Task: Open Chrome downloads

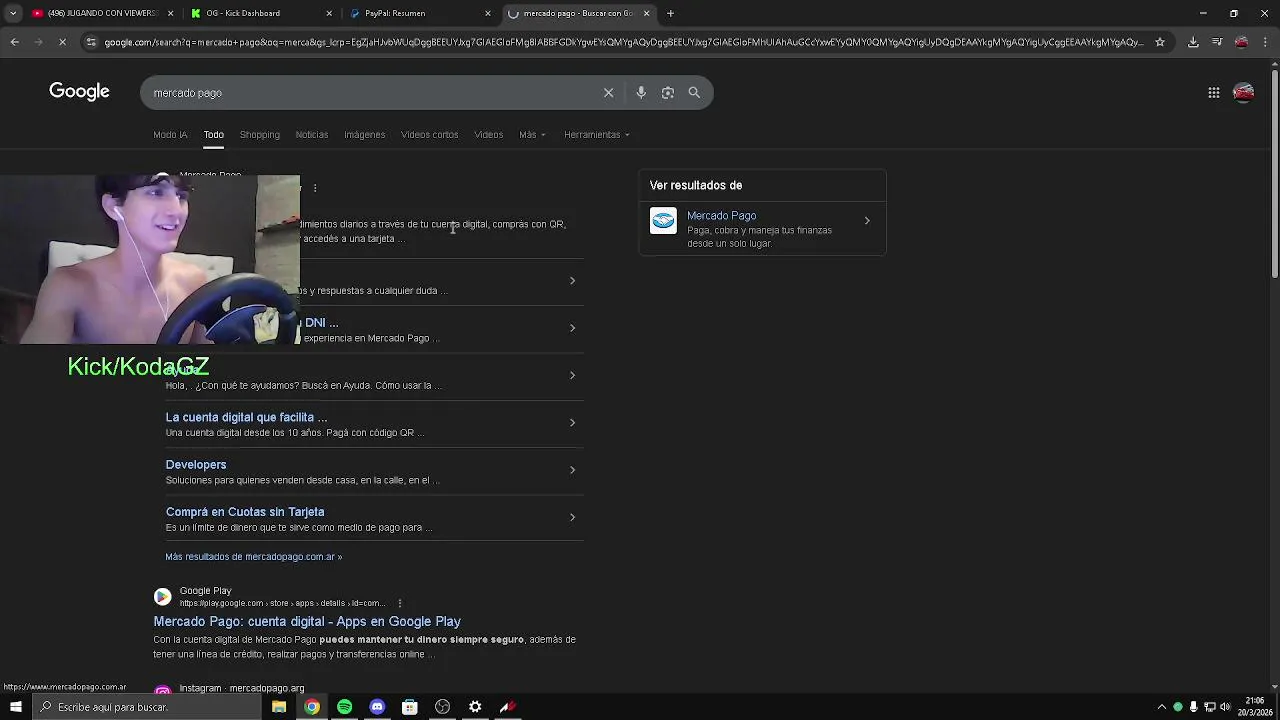Action: point(1193,42)
